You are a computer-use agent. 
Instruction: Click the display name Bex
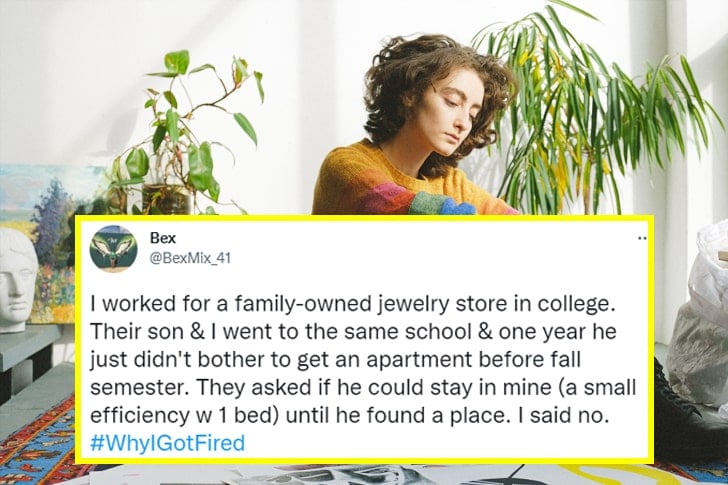click(x=161, y=238)
